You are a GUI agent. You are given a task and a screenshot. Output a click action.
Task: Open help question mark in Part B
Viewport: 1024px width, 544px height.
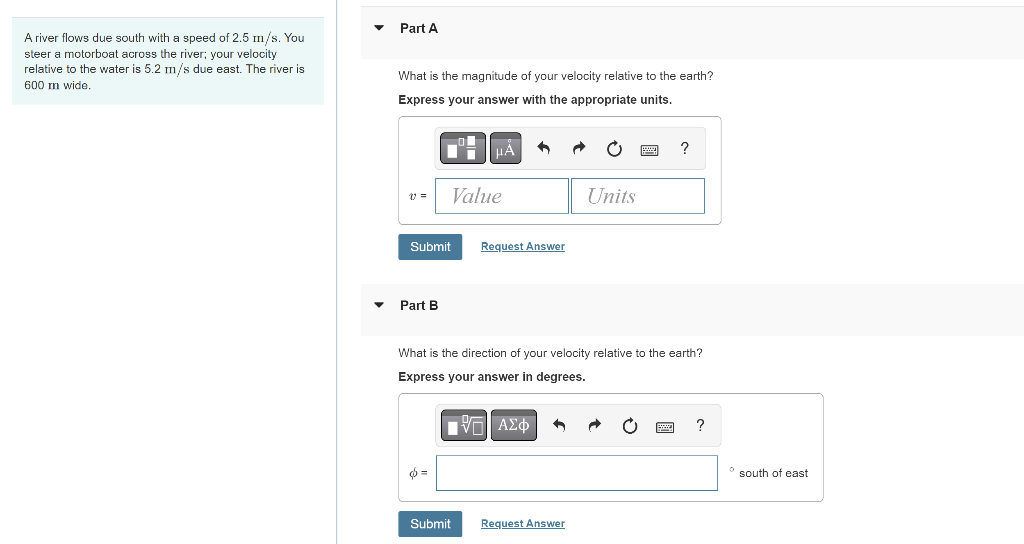click(700, 426)
